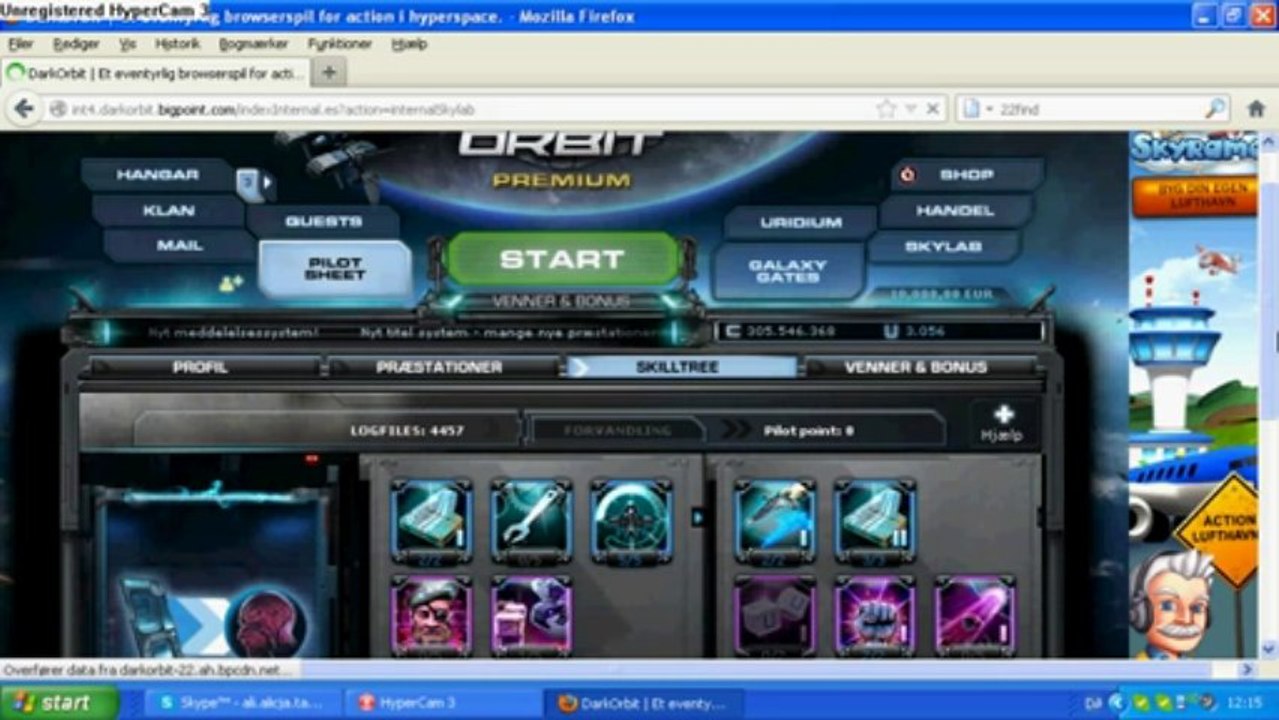Select the wrench repair skill icon

tap(531, 520)
